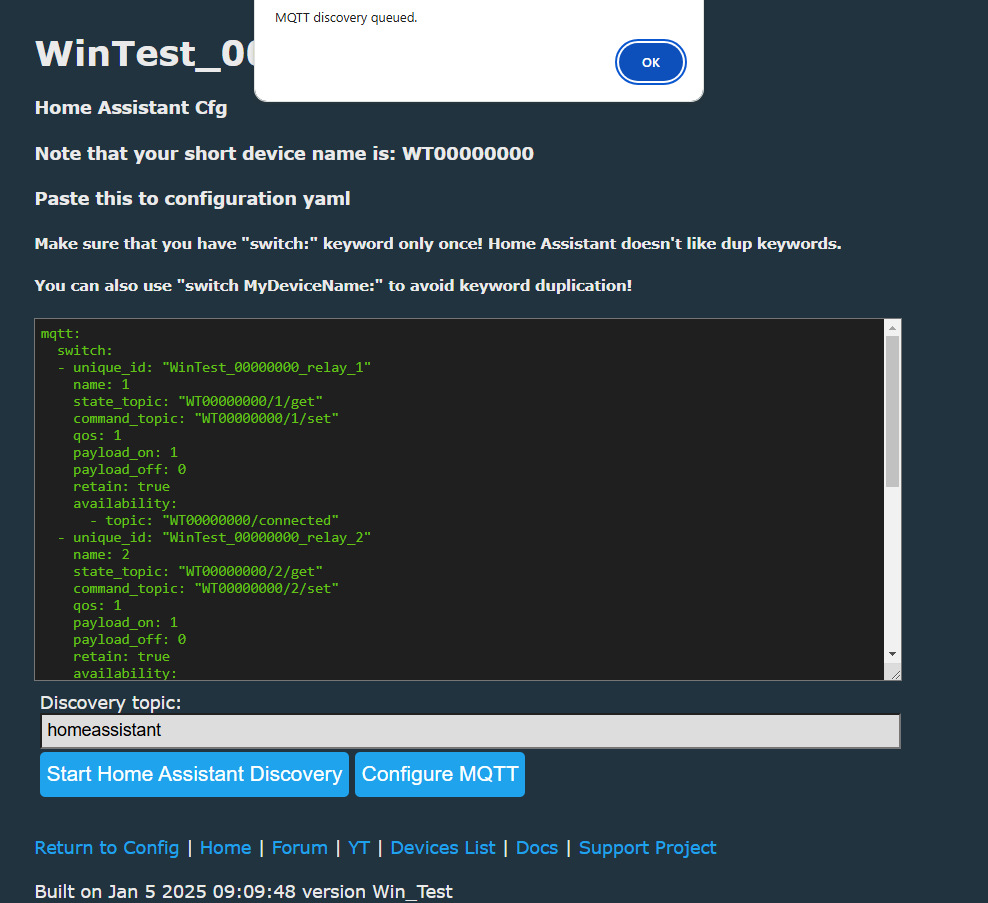Click the "switch:" line in the YAML

point(85,350)
